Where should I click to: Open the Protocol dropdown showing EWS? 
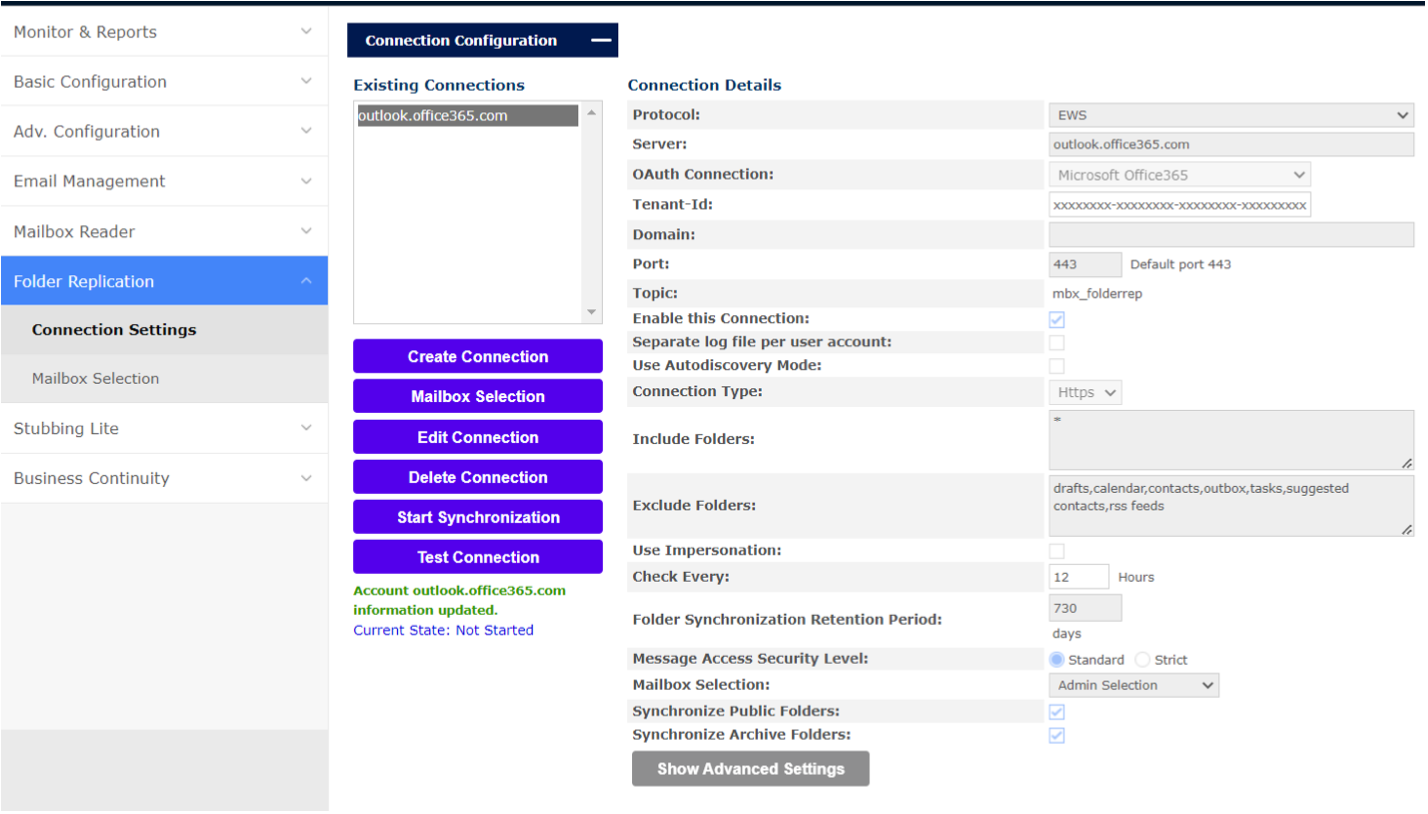pyautogui.click(x=1230, y=115)
